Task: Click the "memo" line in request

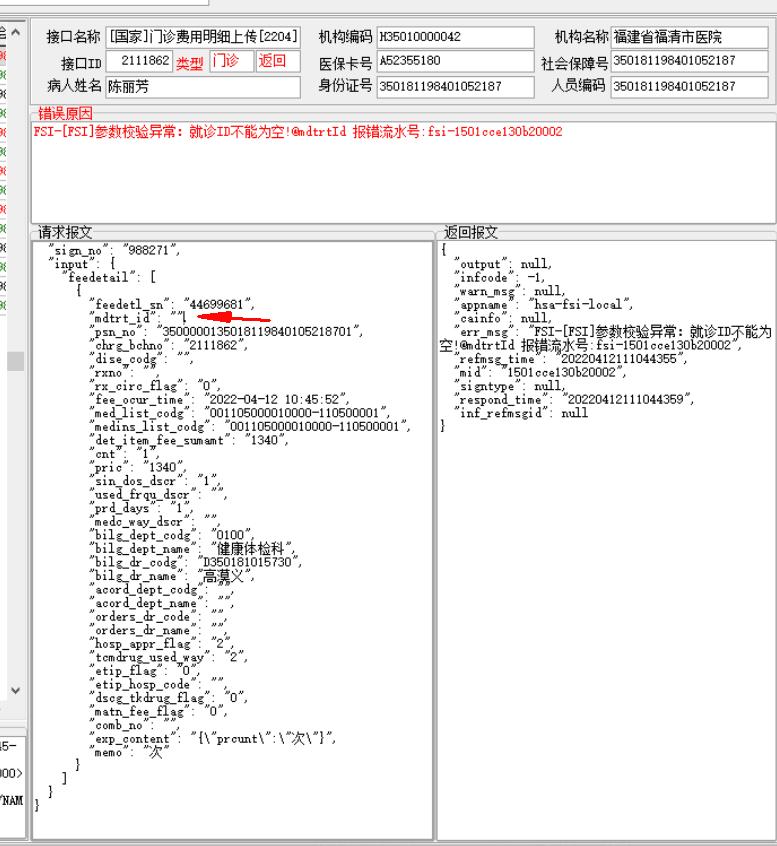Action: click(130, 752)
